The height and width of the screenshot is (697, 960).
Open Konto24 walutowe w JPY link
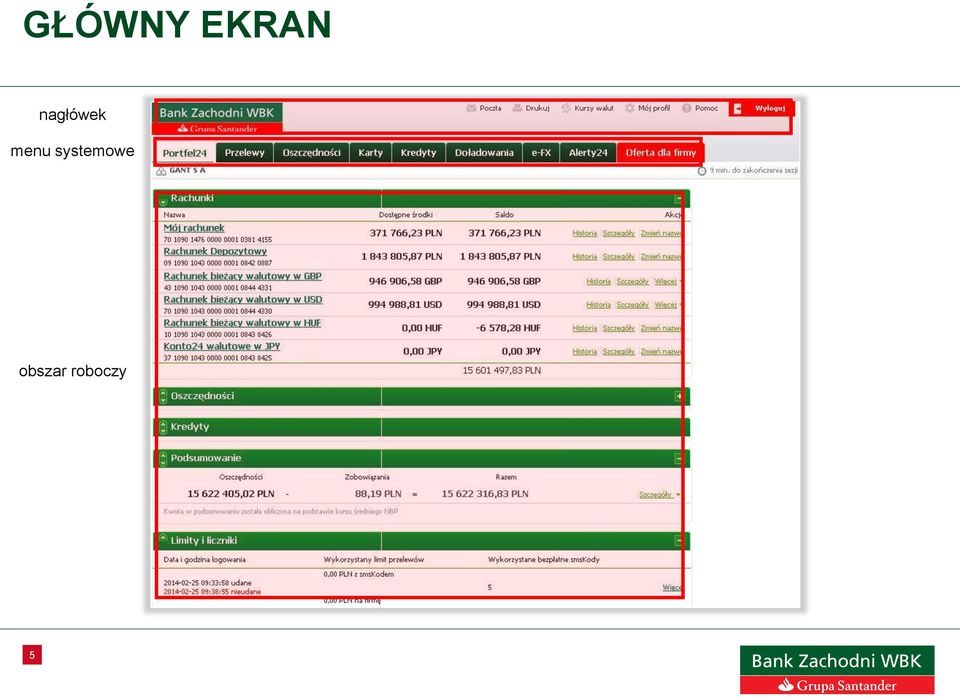click(x=222, y=346)
